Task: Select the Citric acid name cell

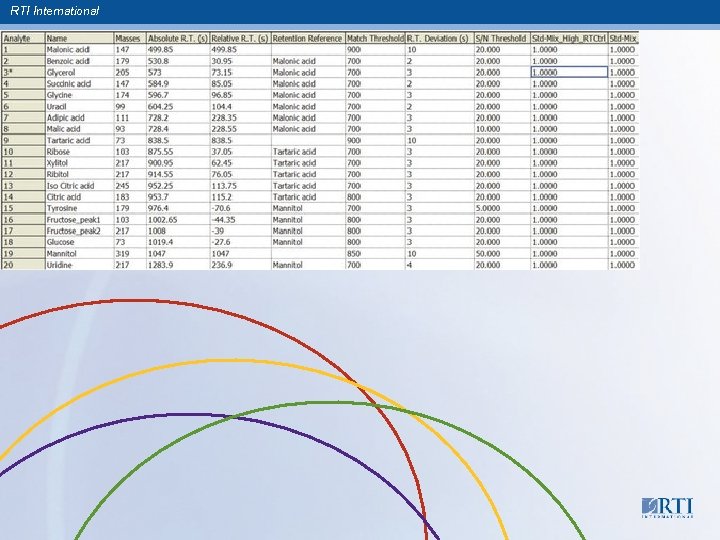Action: pos(79,197)
